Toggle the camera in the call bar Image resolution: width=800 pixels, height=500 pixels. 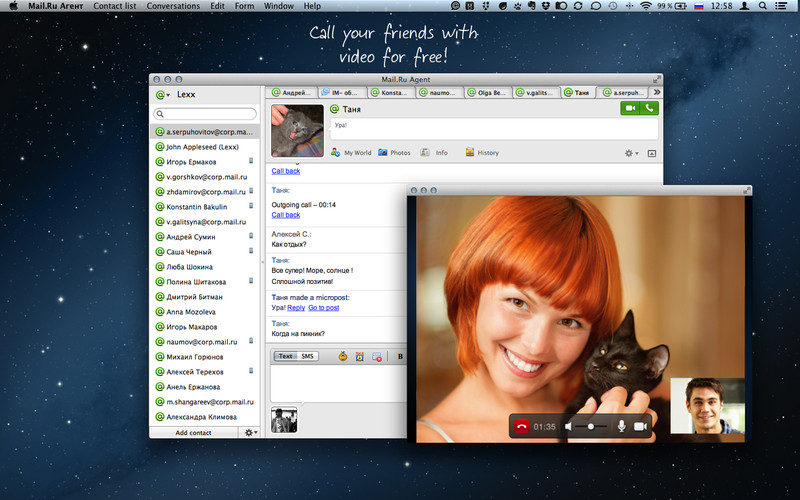(x=640, y=426)
